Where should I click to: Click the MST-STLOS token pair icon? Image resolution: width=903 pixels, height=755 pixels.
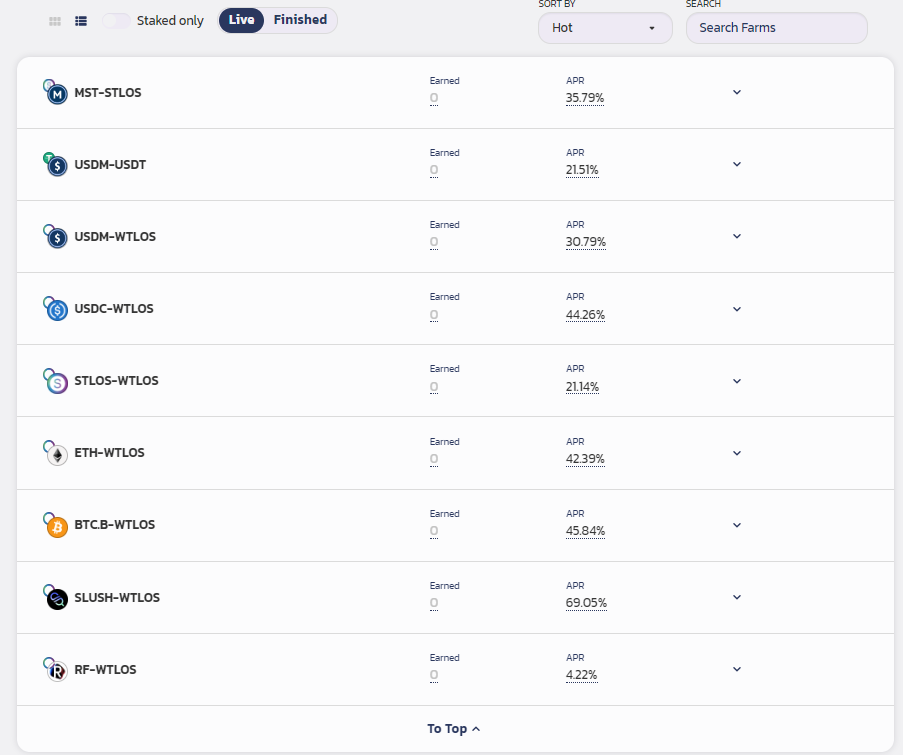point(56,93)
